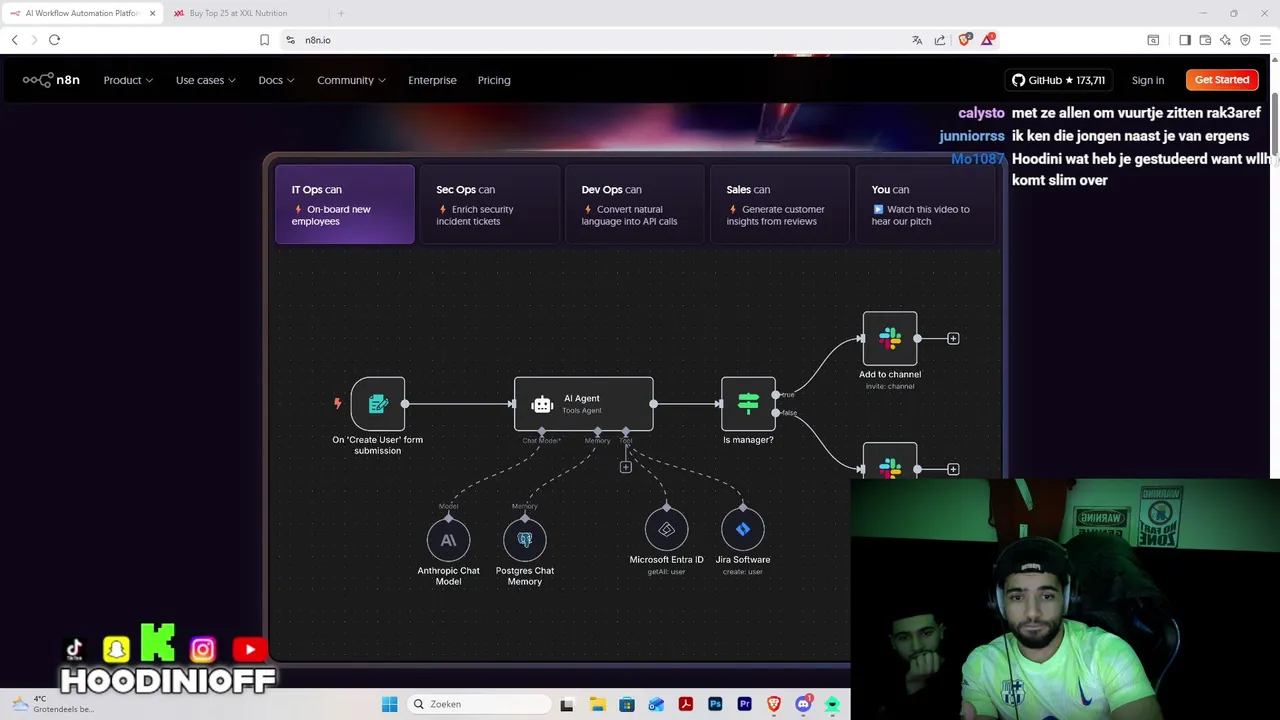Viewport: 1280px width, 720px height.
Task: Open the Leo AI sparkle icon
Action: click(1225, 40)
